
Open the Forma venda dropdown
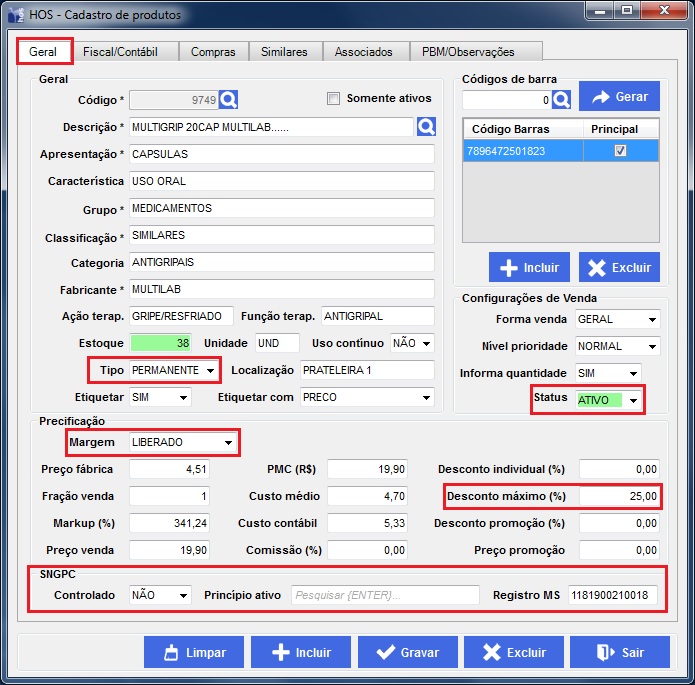(x=651, y=320)
